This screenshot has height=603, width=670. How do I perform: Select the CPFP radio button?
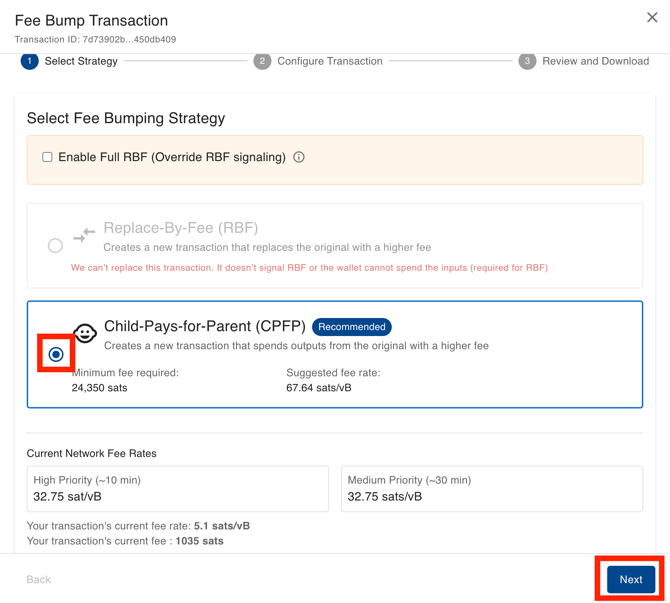coord(56,354)
